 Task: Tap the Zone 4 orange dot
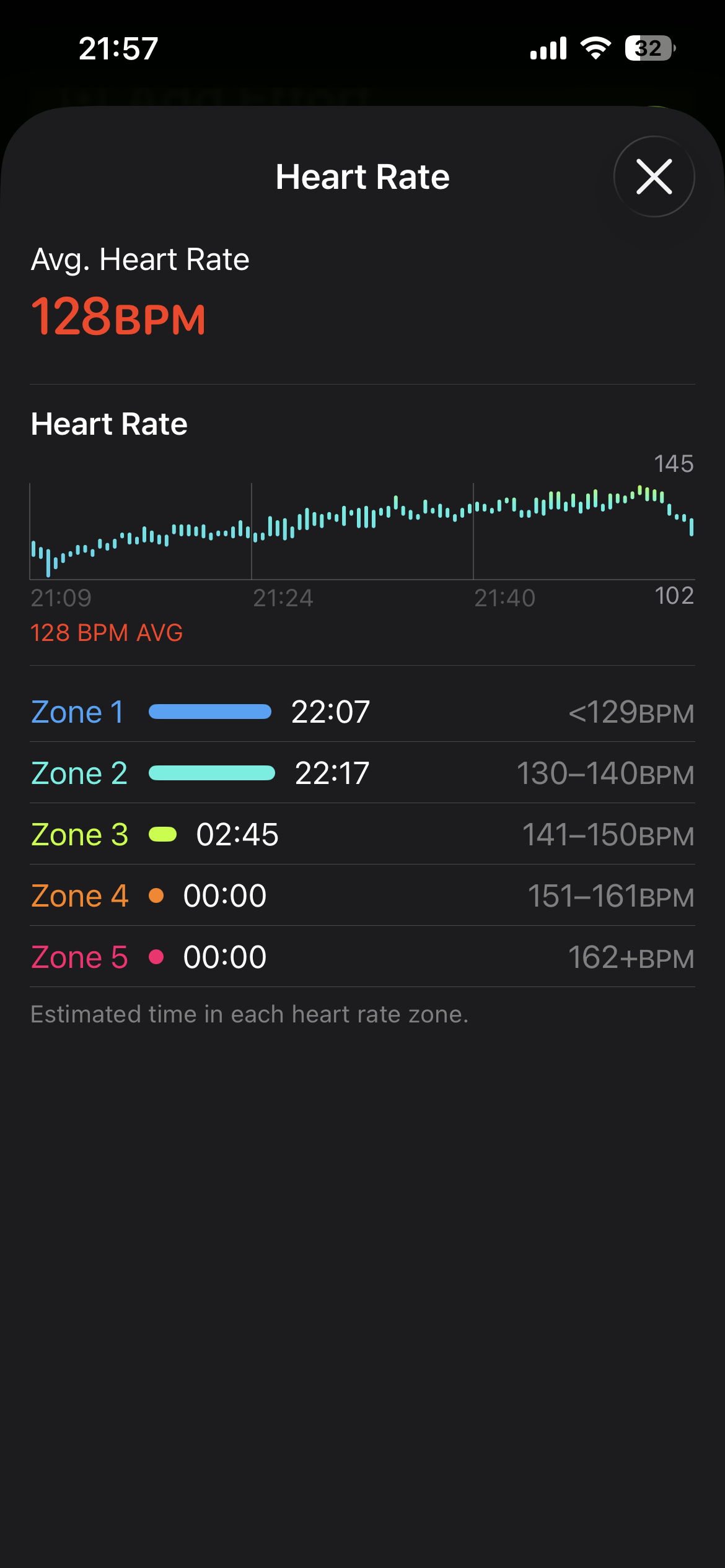(157, 895)
